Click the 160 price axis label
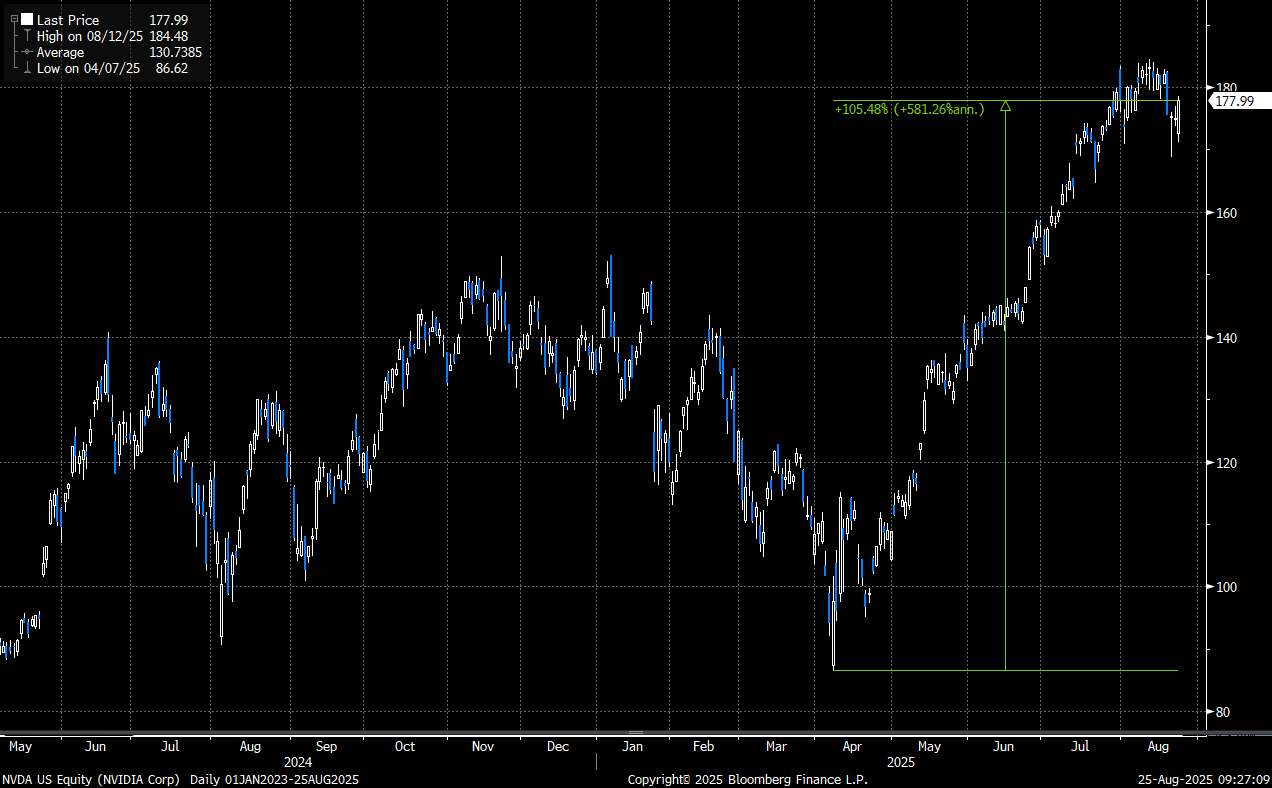This screenshot has width=1272, height=788. point(1226,213)
